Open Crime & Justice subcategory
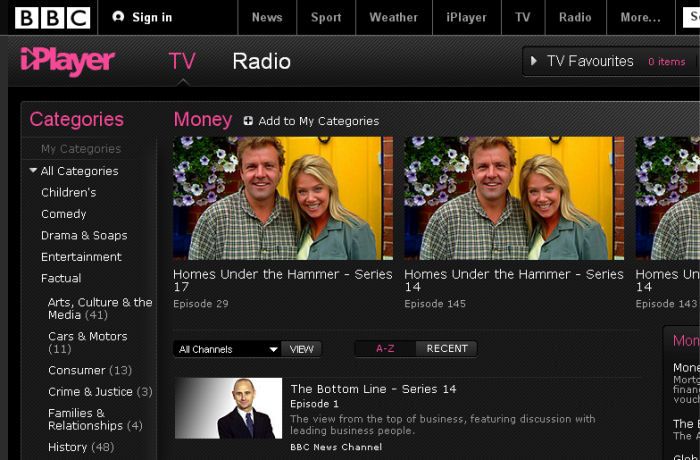The height and width of the screenshot is (460, 700). tap(100, 392)
